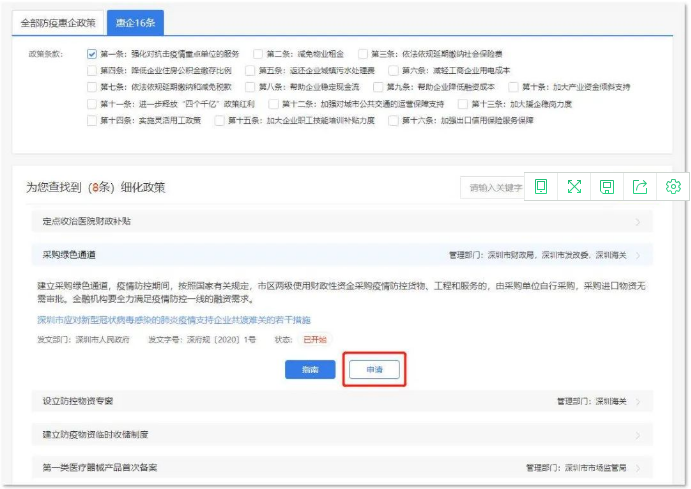Expand the 定点收治医院财政补贴 row
This screenshot has width=691, height=489.
coord(636,221)
